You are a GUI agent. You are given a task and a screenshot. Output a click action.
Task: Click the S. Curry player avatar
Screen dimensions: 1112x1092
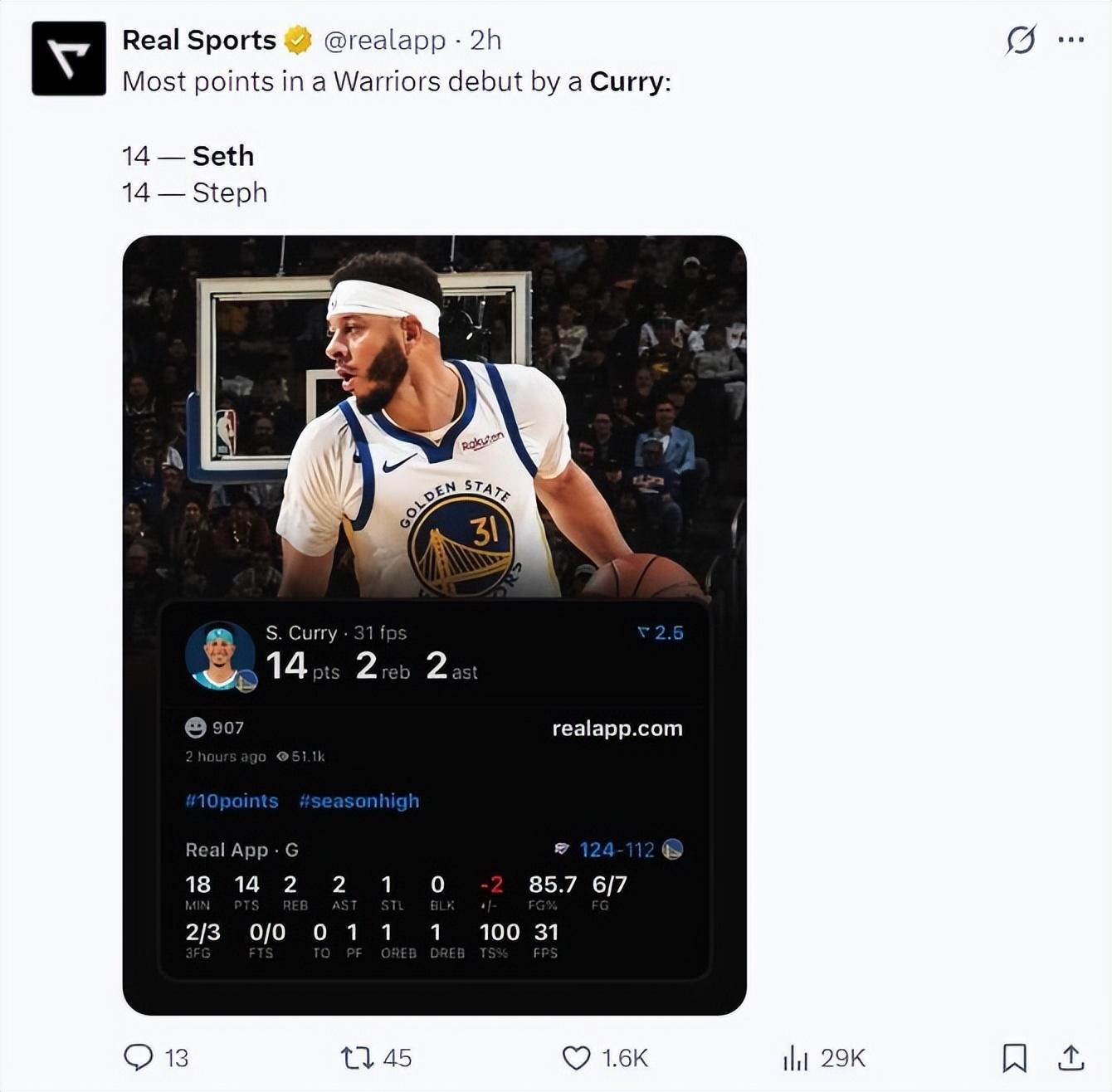(220, 656)
